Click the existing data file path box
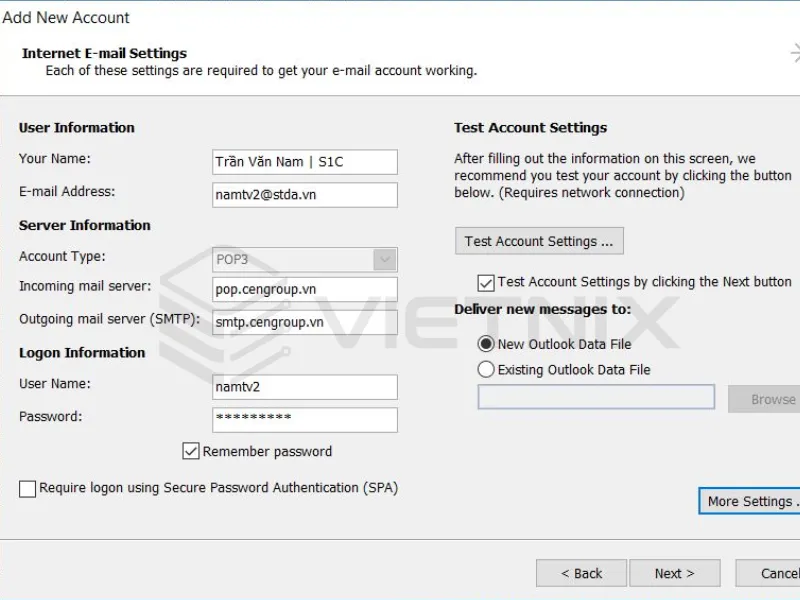The width and height of the screenshot is (800, 600). 596,397
